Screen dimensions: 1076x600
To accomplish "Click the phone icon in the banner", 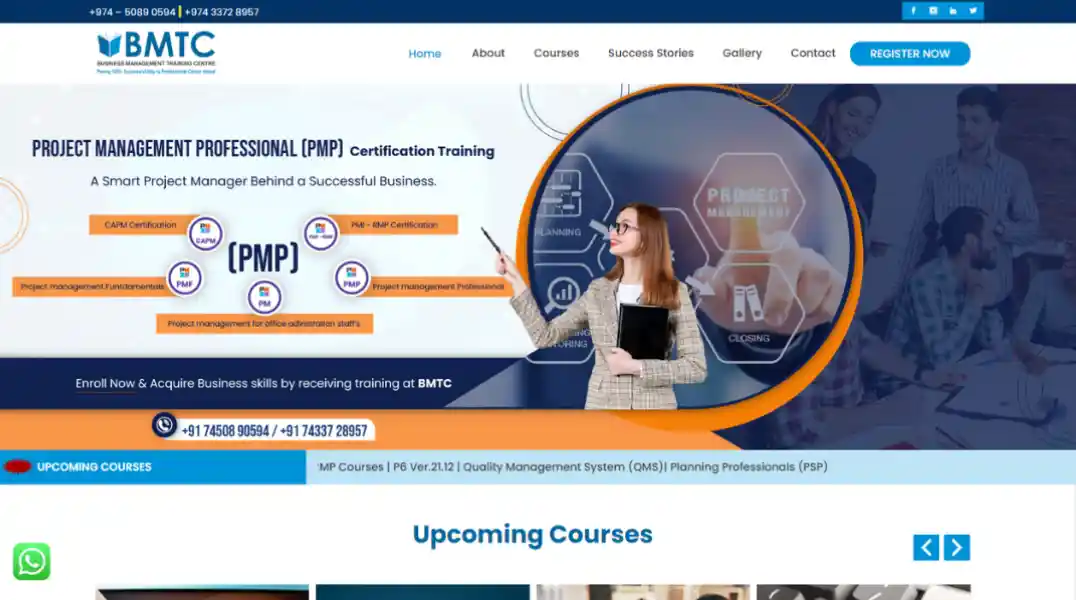I will tap(164, 425).
